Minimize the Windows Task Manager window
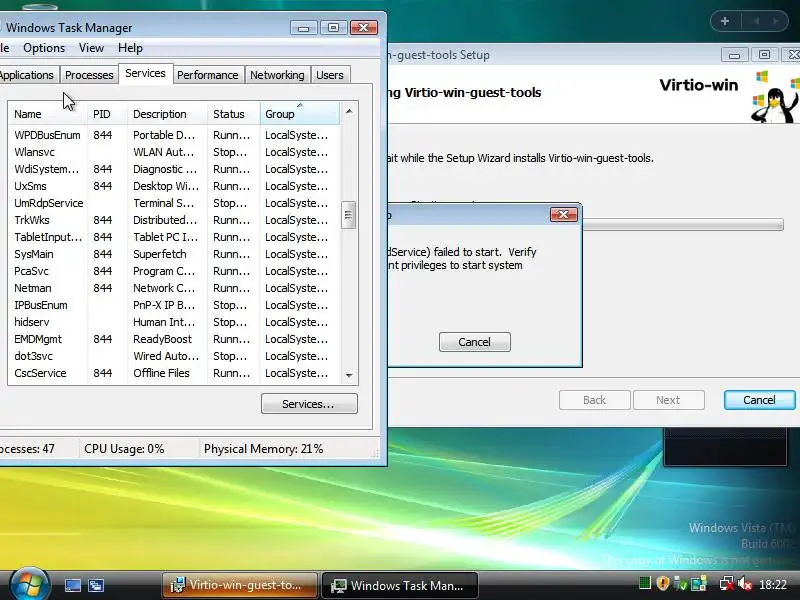The width and height of the screenshot is (800, 600). [304, 28]
